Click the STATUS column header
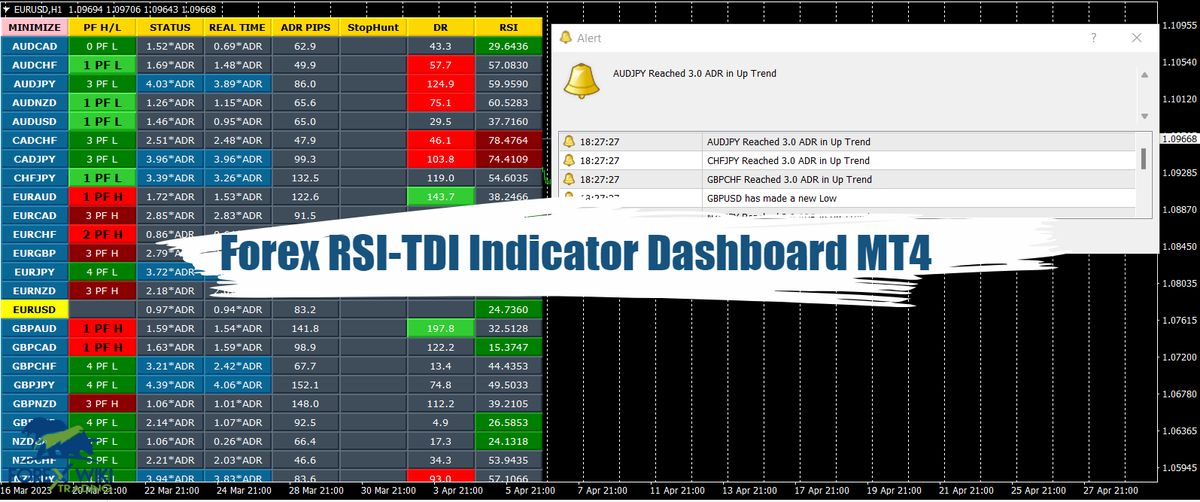 (170, 27)
